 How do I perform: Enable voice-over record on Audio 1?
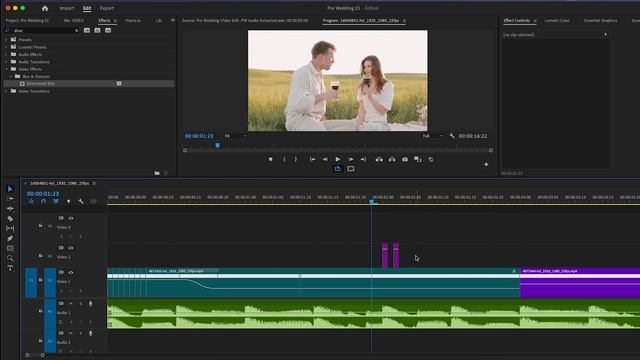pyautogui.click(x=91, y=304)
